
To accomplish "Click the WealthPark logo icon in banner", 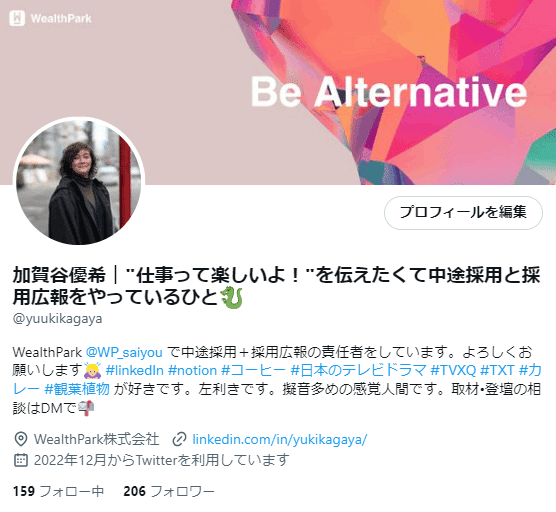I will (17, 18).
